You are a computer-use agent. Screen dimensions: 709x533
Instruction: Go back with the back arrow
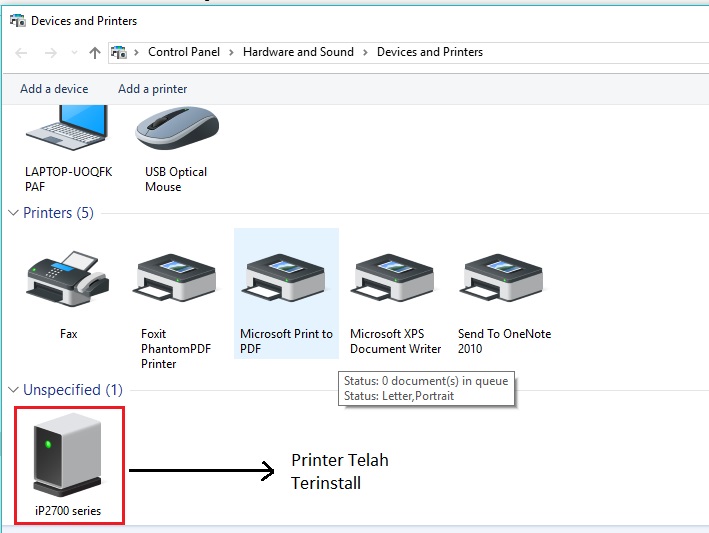click(21, 53)
